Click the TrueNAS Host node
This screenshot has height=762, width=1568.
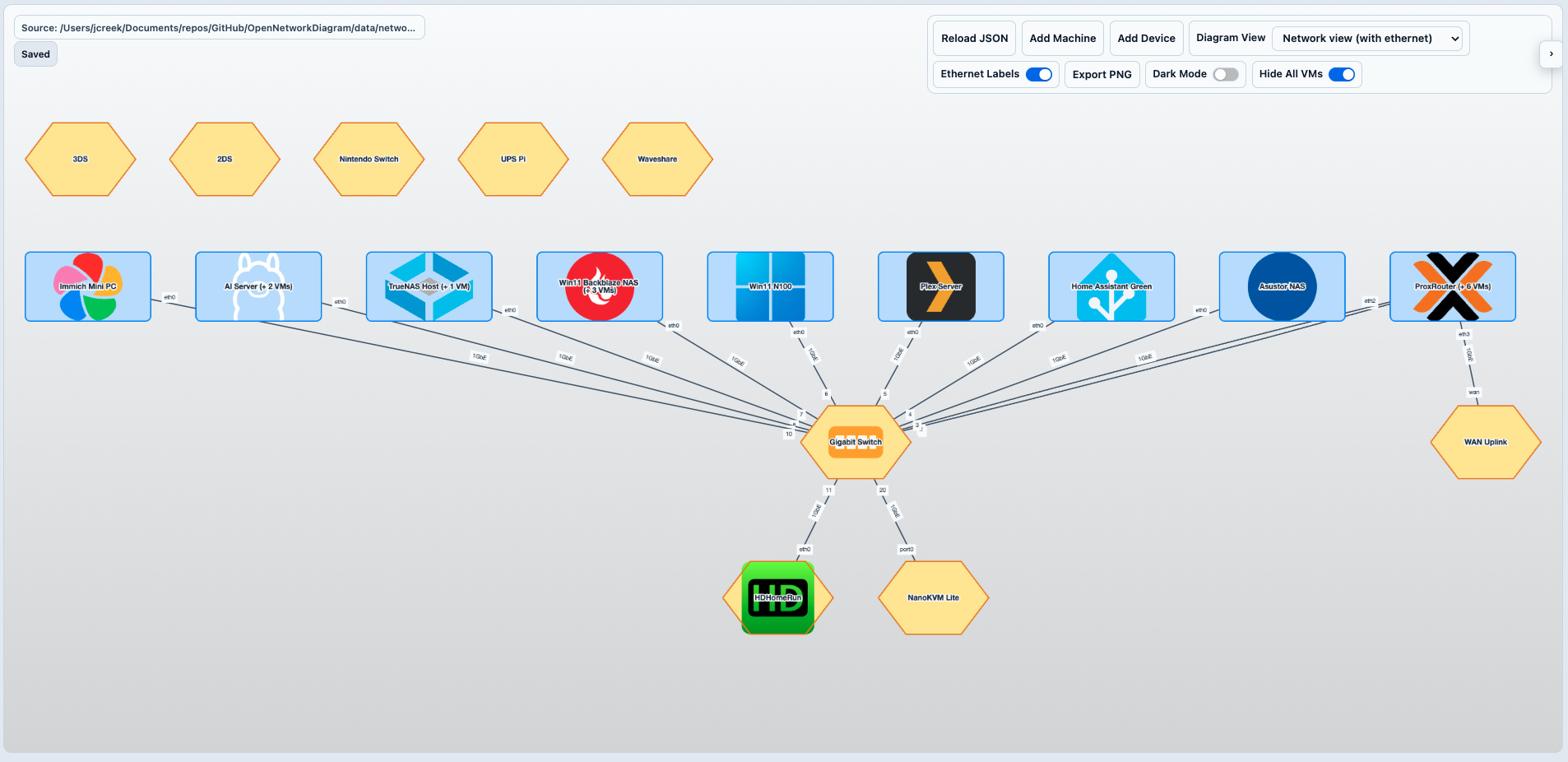[429, 286]
